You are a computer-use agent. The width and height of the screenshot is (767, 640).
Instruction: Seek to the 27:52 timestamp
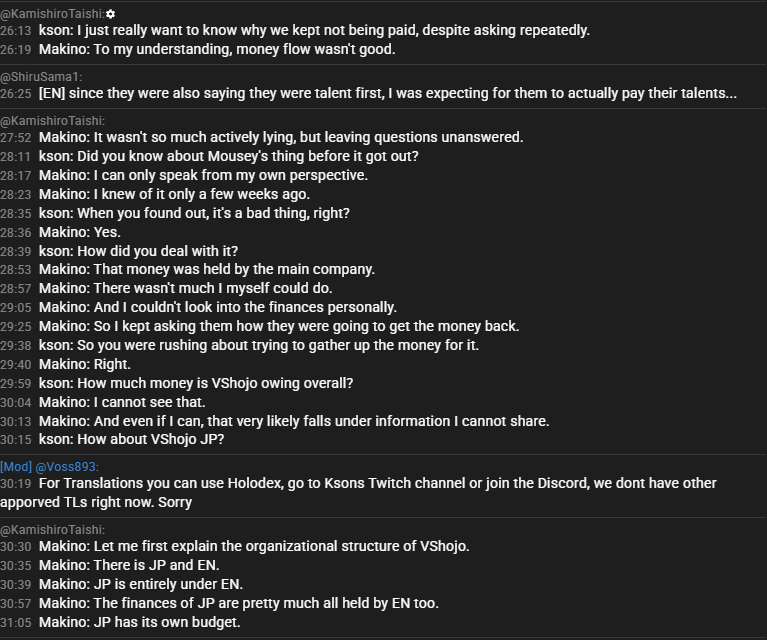point(16,137)
